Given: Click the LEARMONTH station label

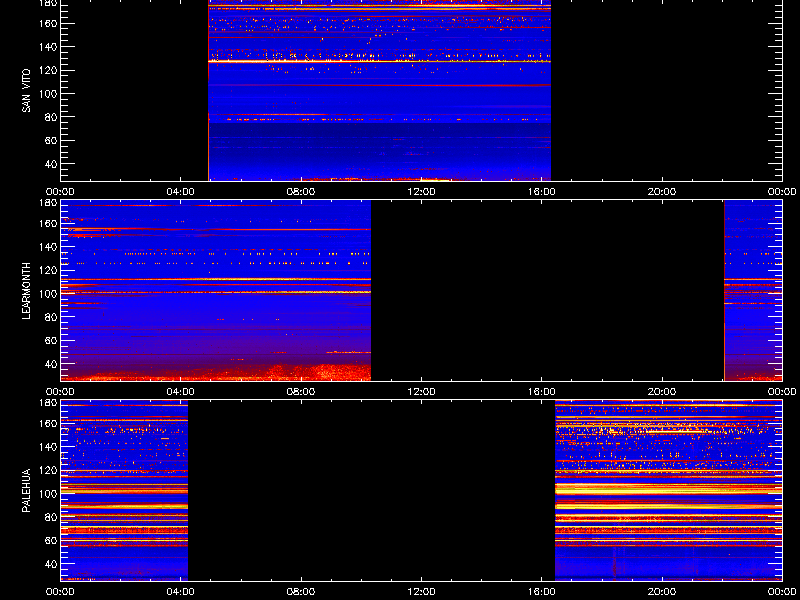Looking at the screenshot, I should click(x=26, y=291).
